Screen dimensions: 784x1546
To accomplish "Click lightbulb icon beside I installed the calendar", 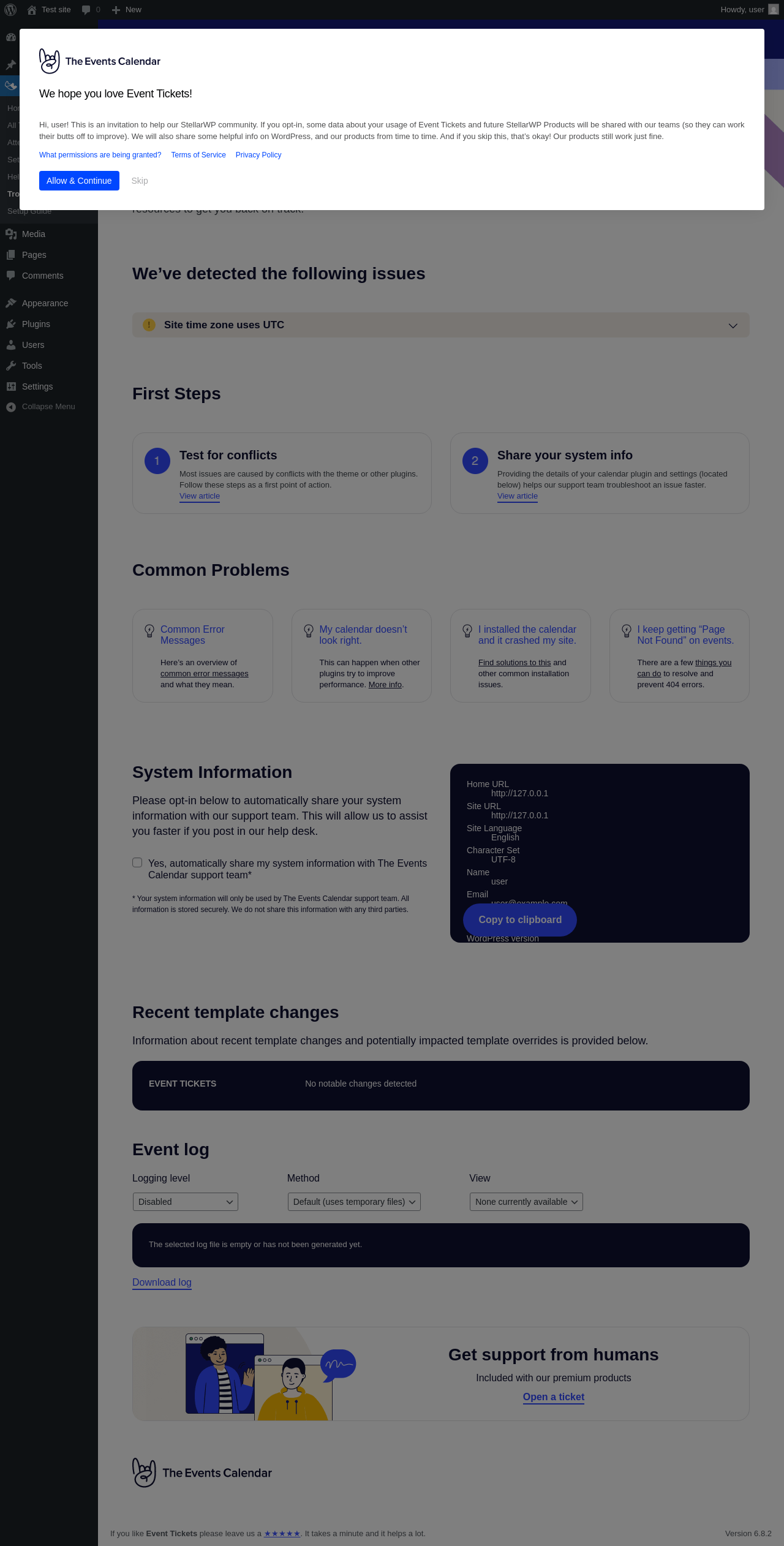I will click(467, 631).
